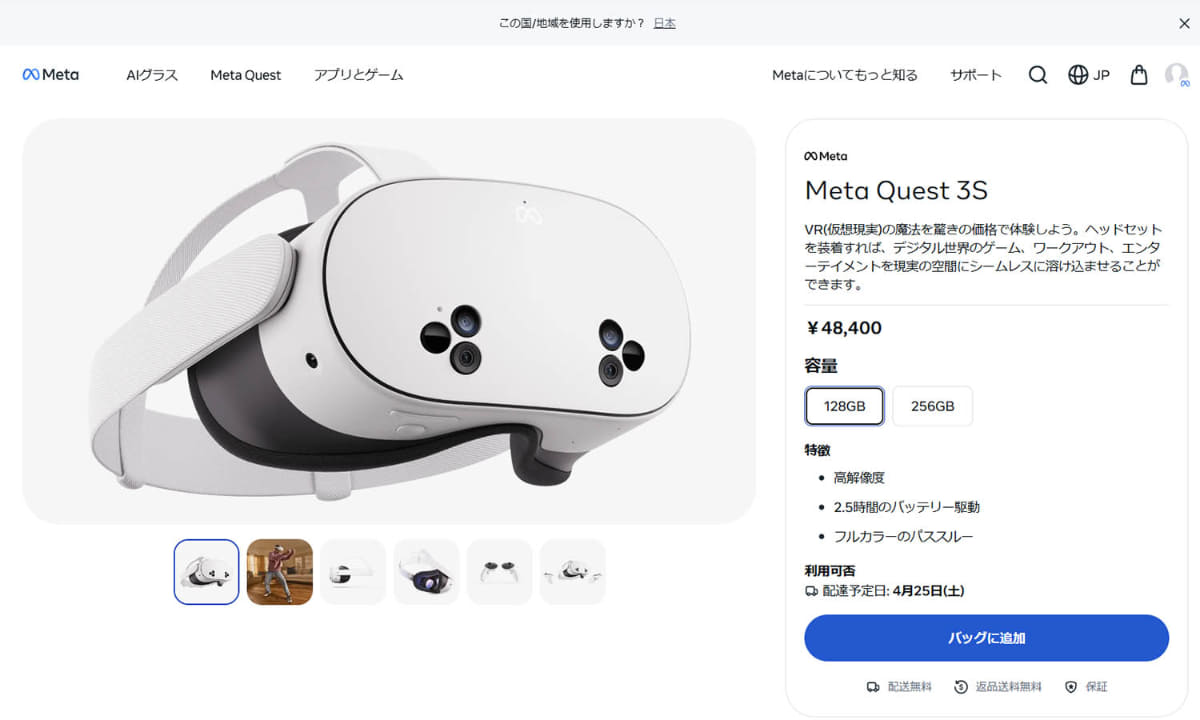Click the globe JP region icon

click(x=1078, y=75)
